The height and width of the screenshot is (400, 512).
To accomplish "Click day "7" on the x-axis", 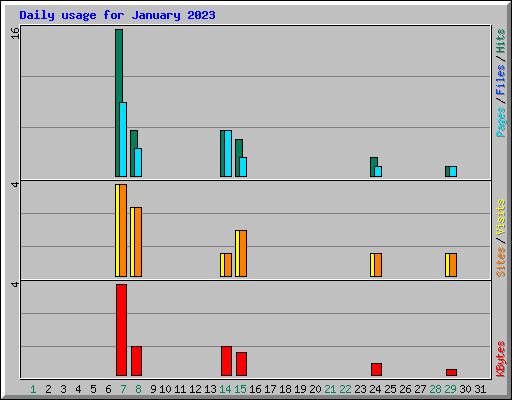I will coord(123,389).
